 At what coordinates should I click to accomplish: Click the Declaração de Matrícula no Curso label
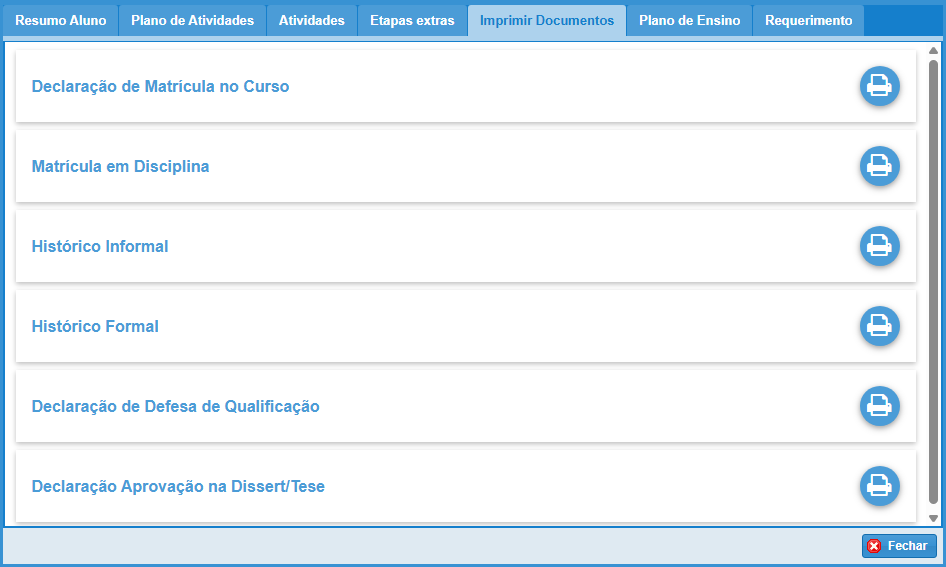tap(160, 86)
